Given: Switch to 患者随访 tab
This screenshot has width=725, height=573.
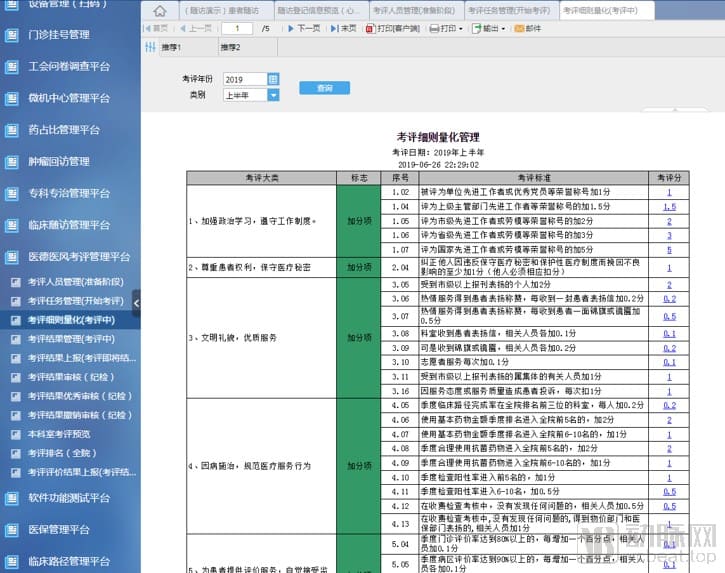Looking at the screenshot, I should tap(227, 11).
